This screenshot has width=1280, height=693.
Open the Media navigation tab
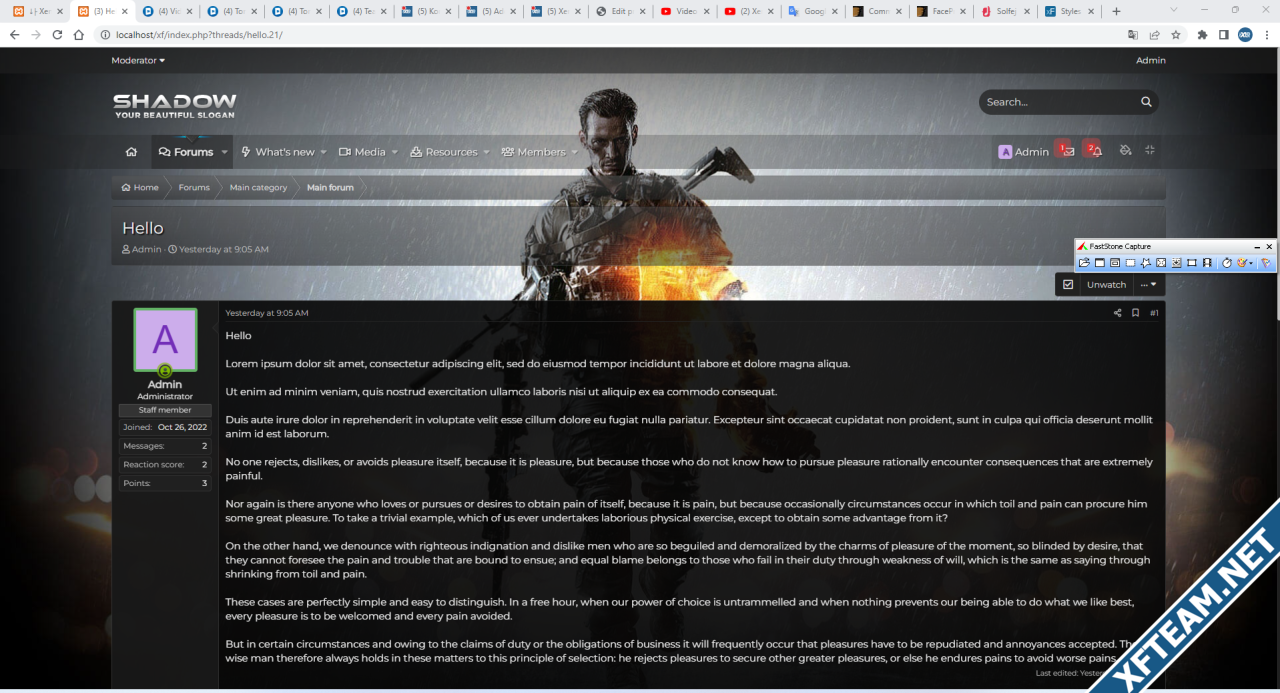362,152
